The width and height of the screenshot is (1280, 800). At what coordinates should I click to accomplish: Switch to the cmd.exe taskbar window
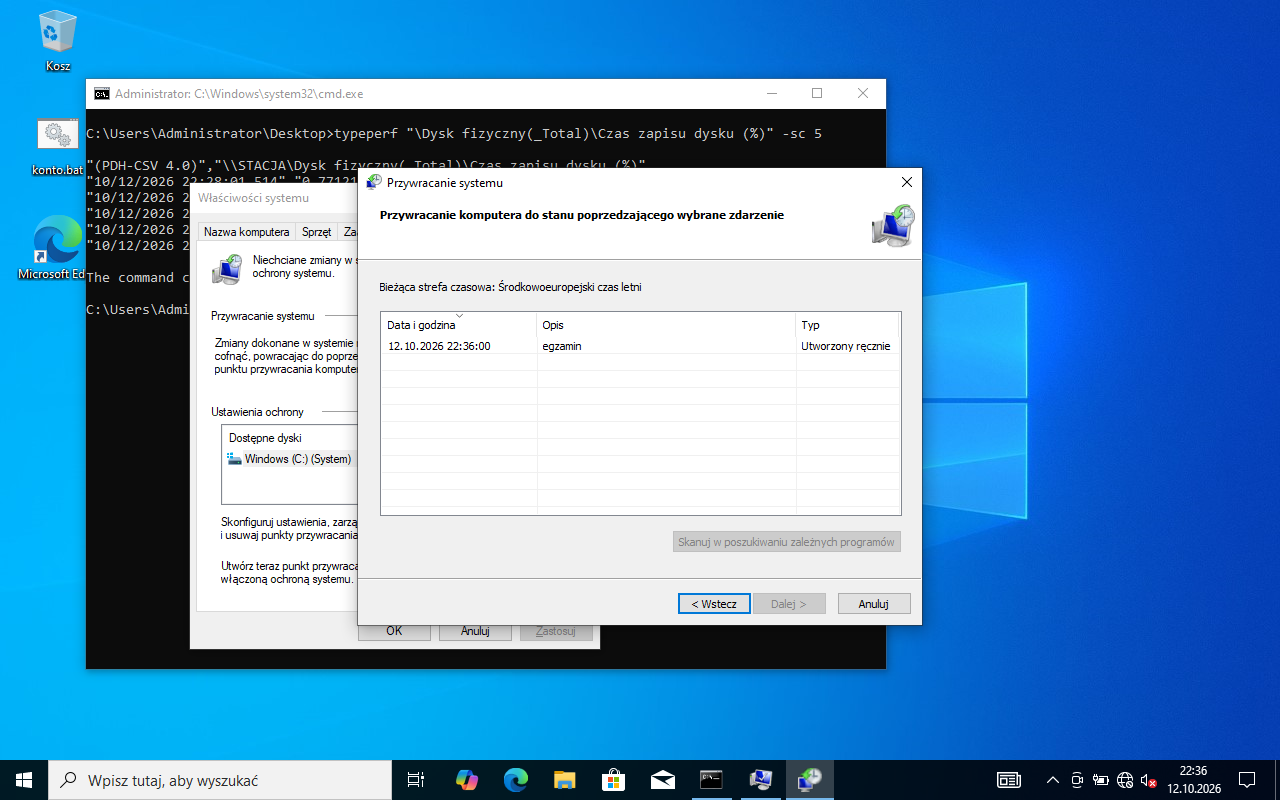coord(711,780)
